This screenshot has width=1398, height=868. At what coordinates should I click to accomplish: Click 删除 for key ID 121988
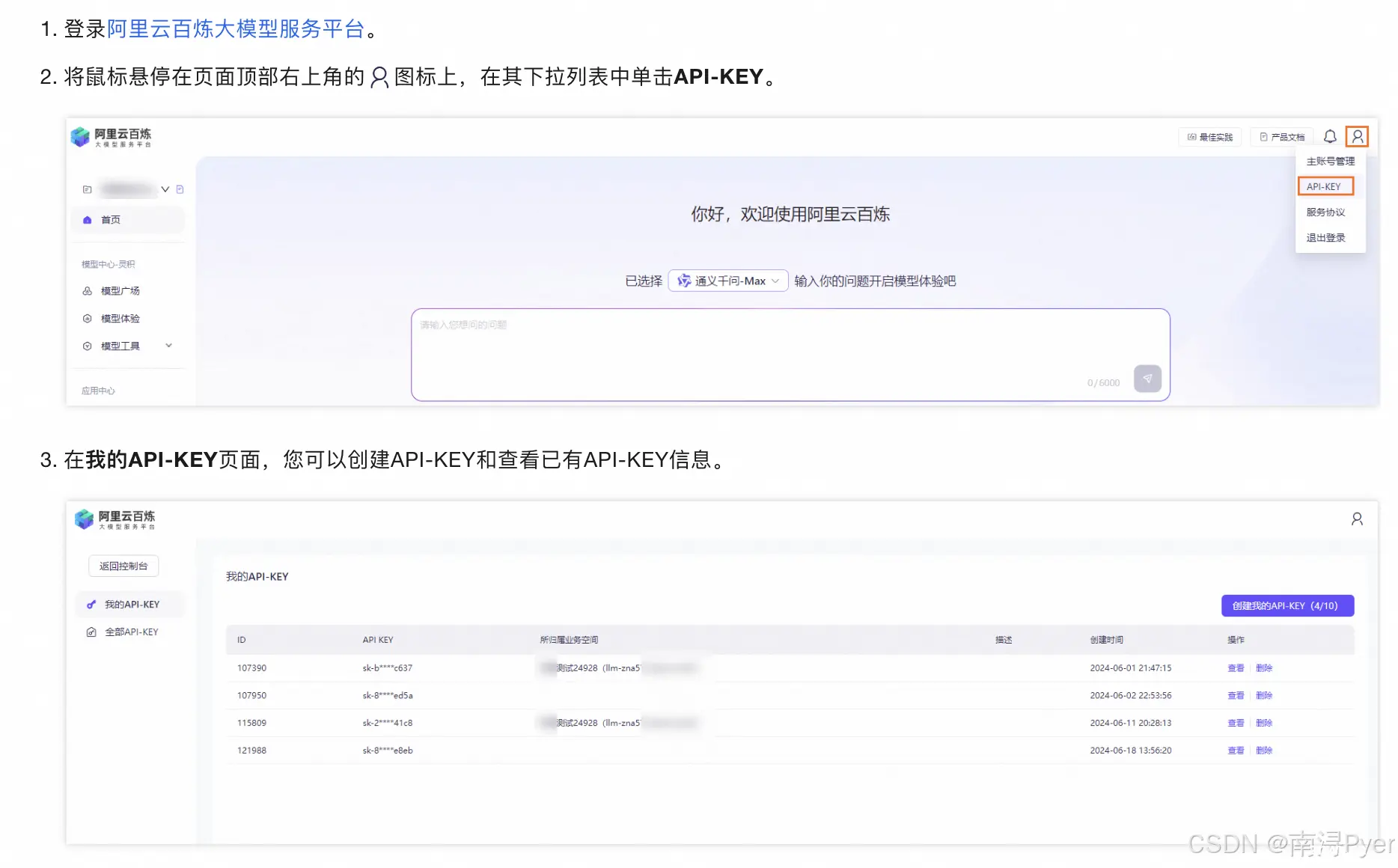[1264, 750]
